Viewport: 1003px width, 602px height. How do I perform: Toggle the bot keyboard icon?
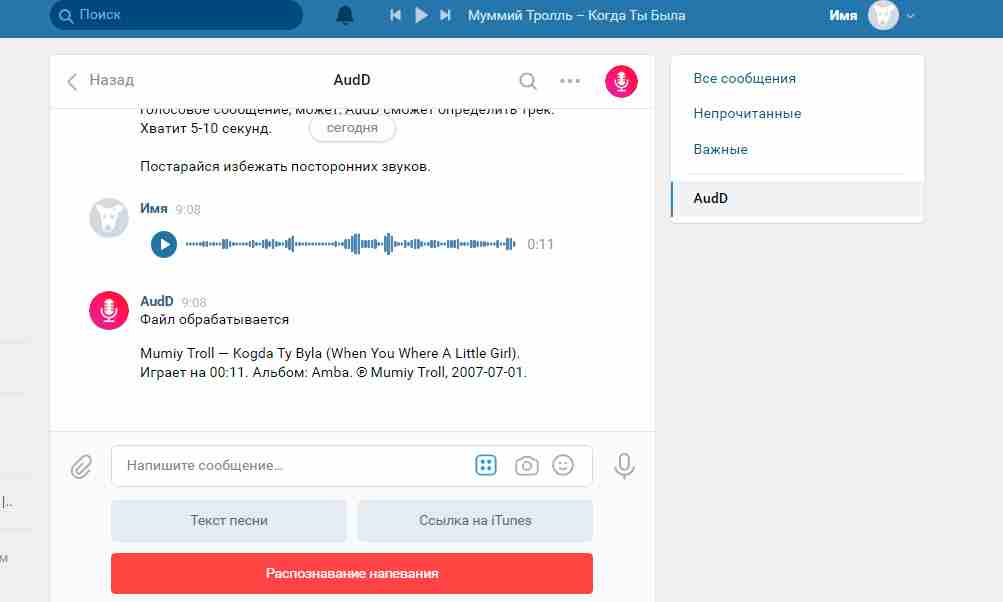tap(486, 465)
